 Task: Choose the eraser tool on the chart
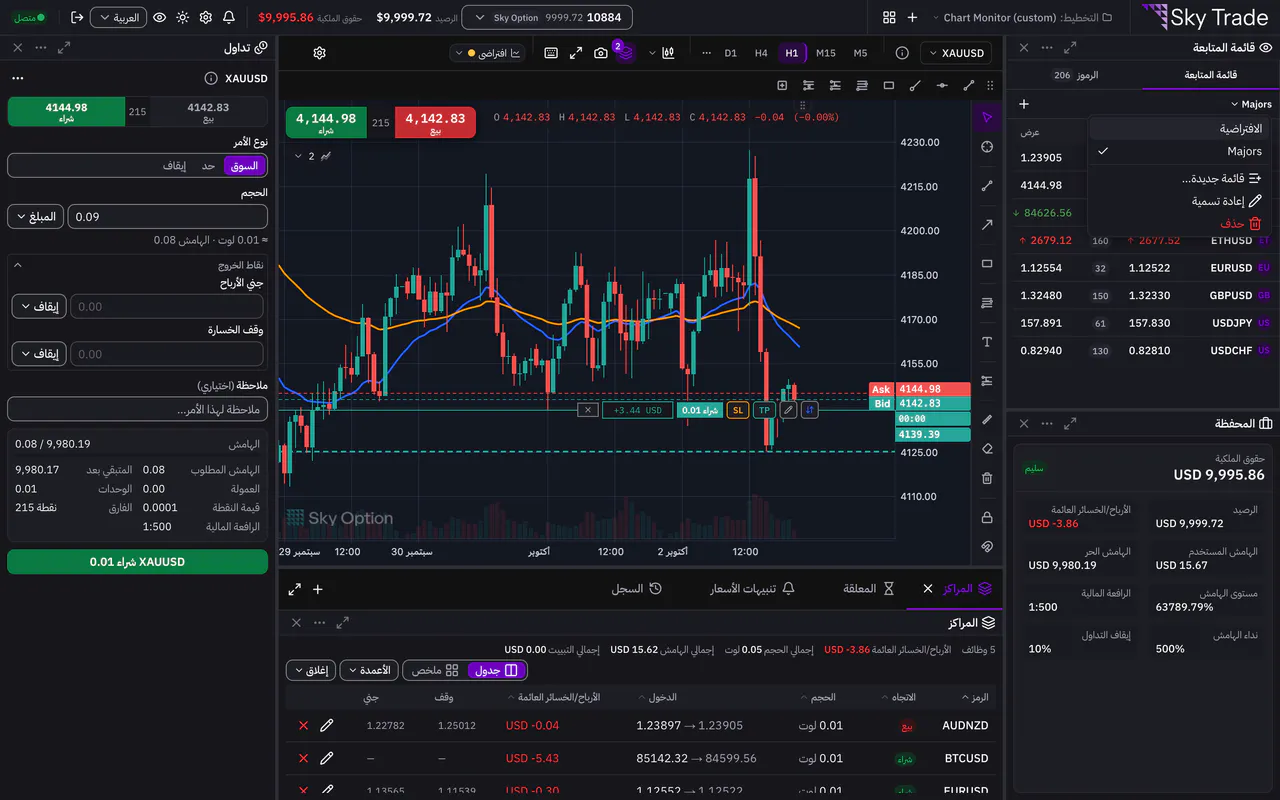tap(987, 449)
